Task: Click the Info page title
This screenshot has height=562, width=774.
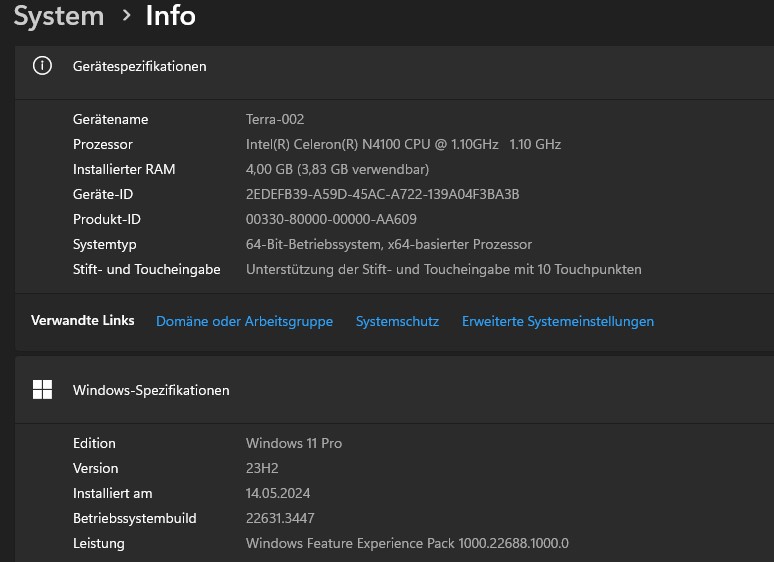Action: tap(170, 16)
